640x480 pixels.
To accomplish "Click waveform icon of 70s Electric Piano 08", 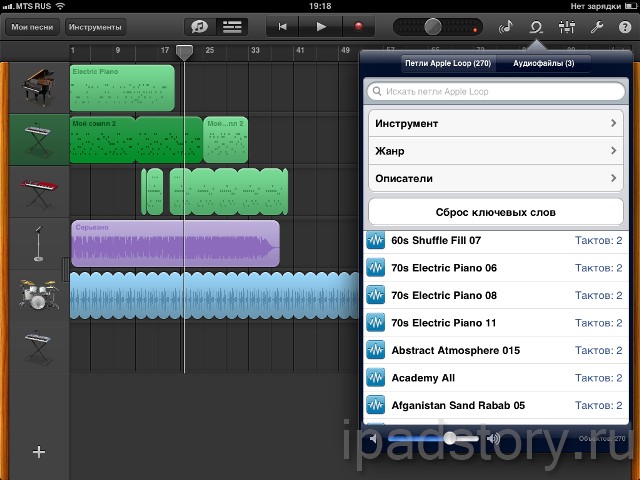I will pos(375,295).
